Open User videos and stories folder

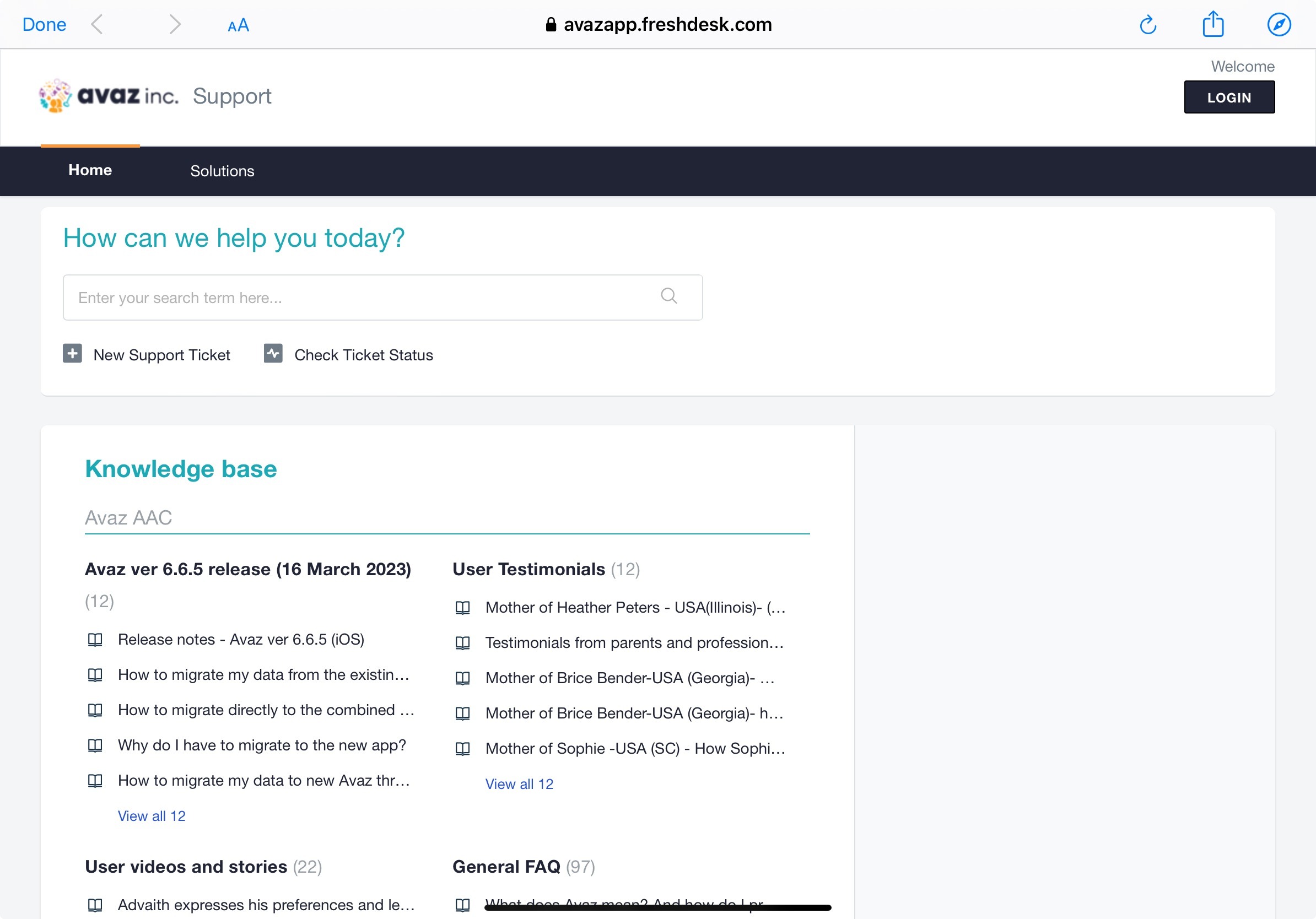pyautogui.click(x=186, y=867)
